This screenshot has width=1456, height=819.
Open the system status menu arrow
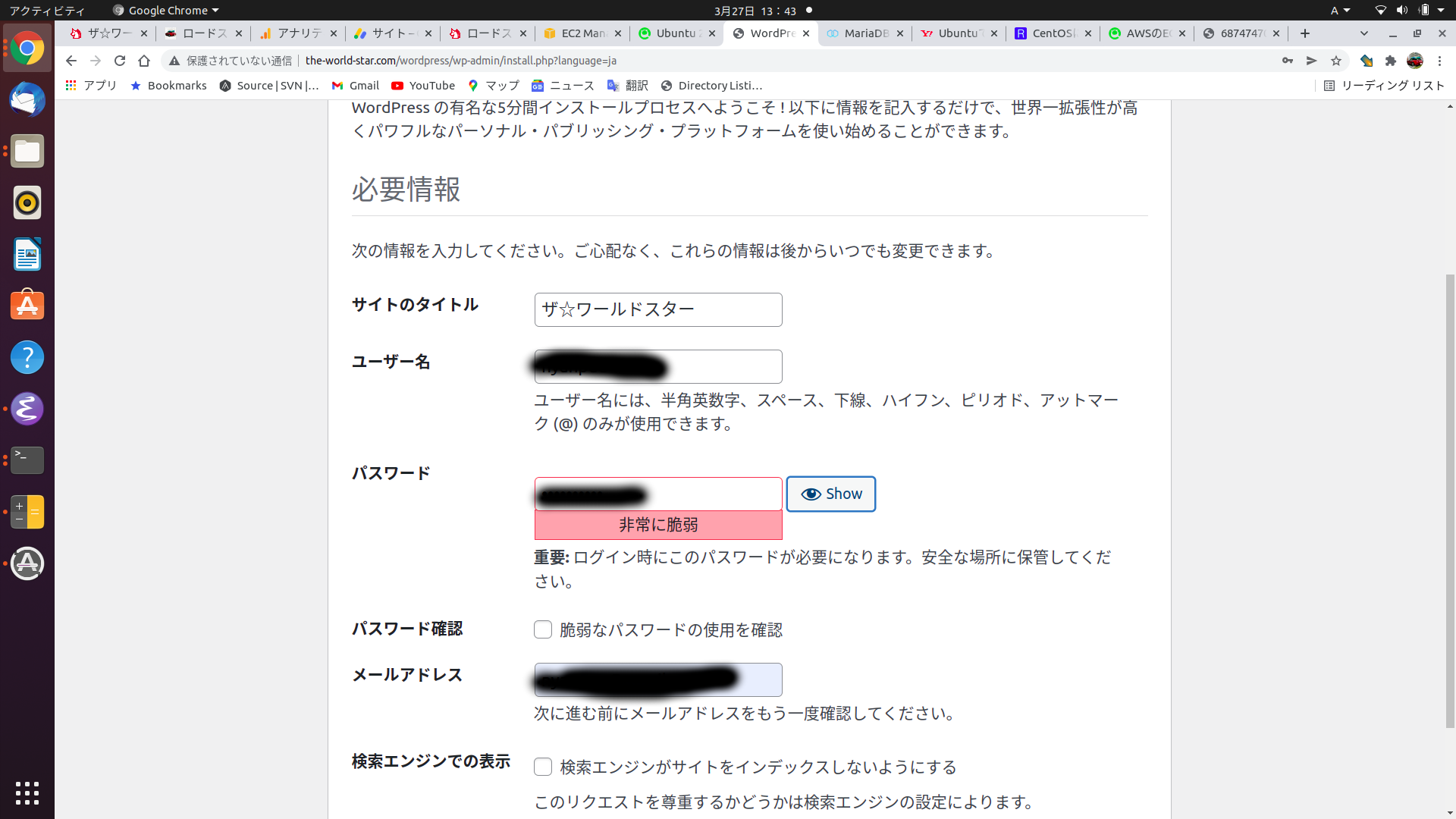(1441, 11)
